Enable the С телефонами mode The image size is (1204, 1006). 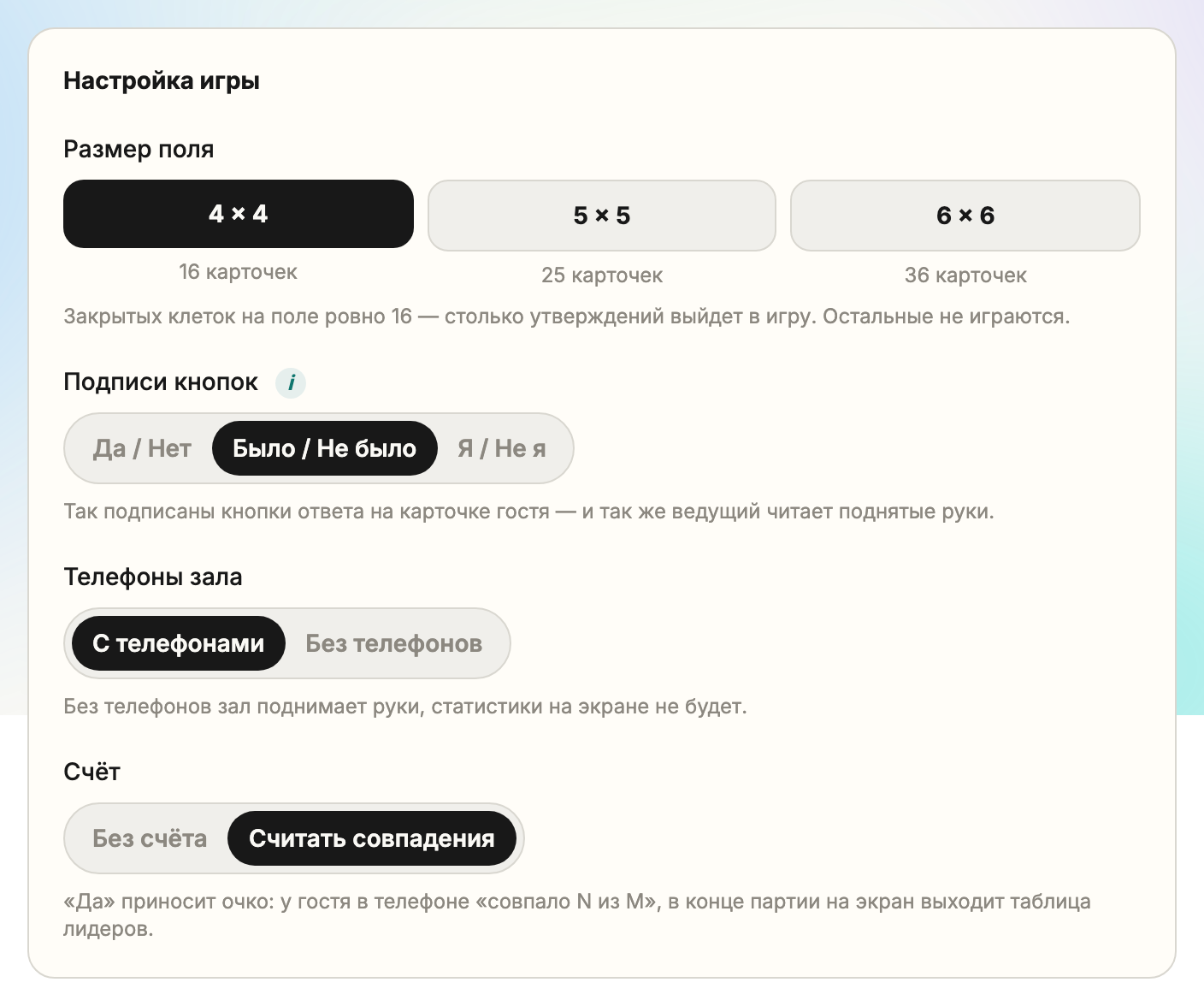178,643
